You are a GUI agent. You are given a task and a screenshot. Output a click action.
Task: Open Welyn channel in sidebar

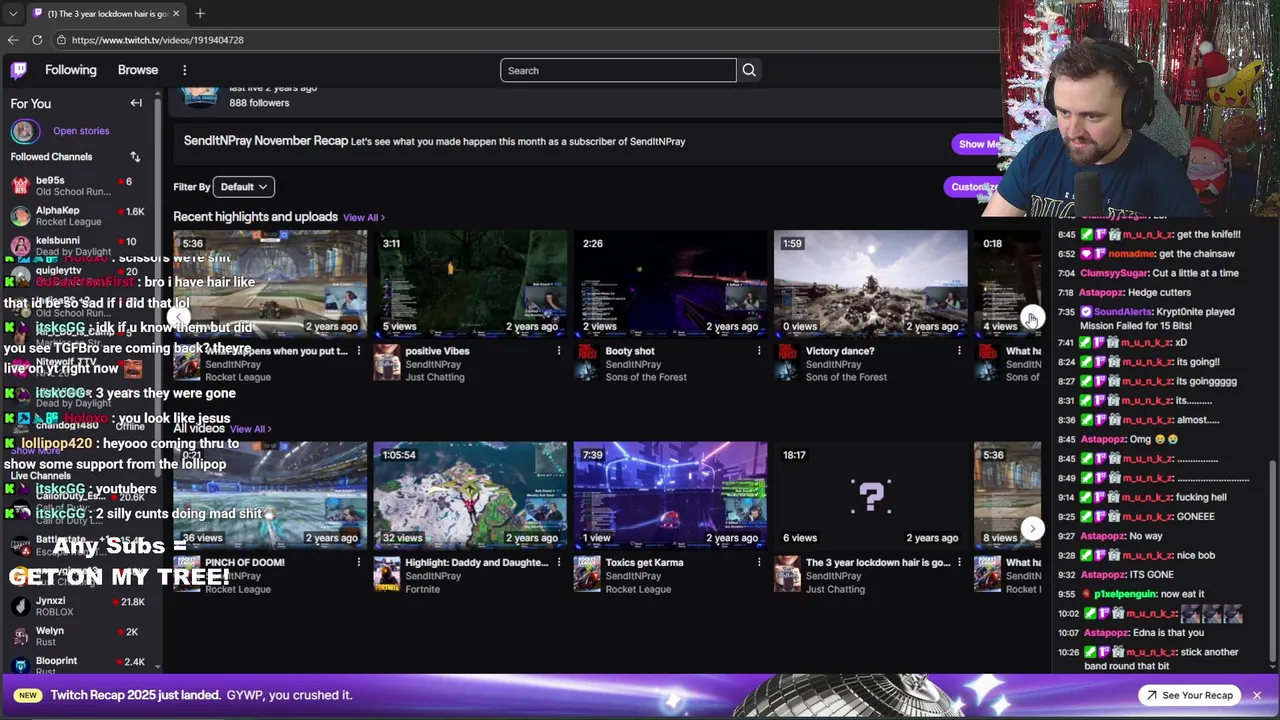point(80,636)
